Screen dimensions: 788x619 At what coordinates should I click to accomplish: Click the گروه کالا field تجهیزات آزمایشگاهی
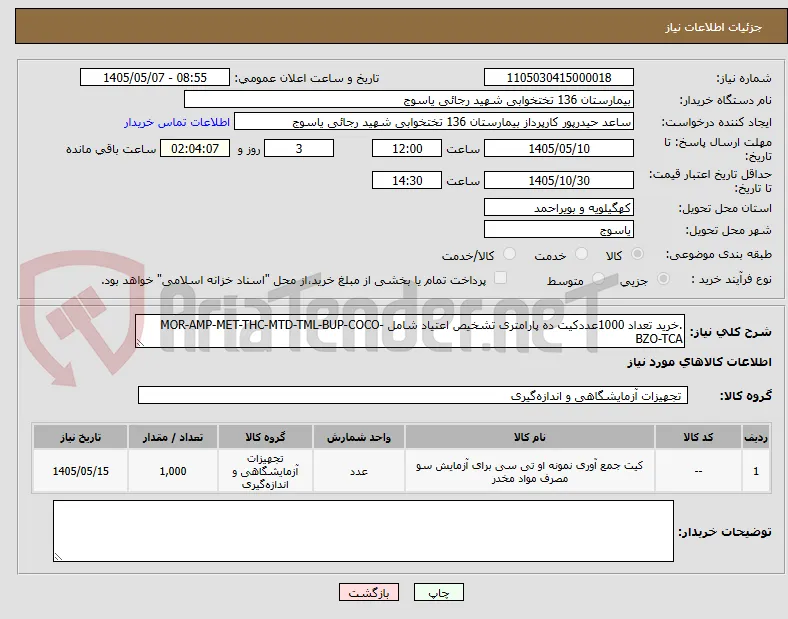(413, 395)
